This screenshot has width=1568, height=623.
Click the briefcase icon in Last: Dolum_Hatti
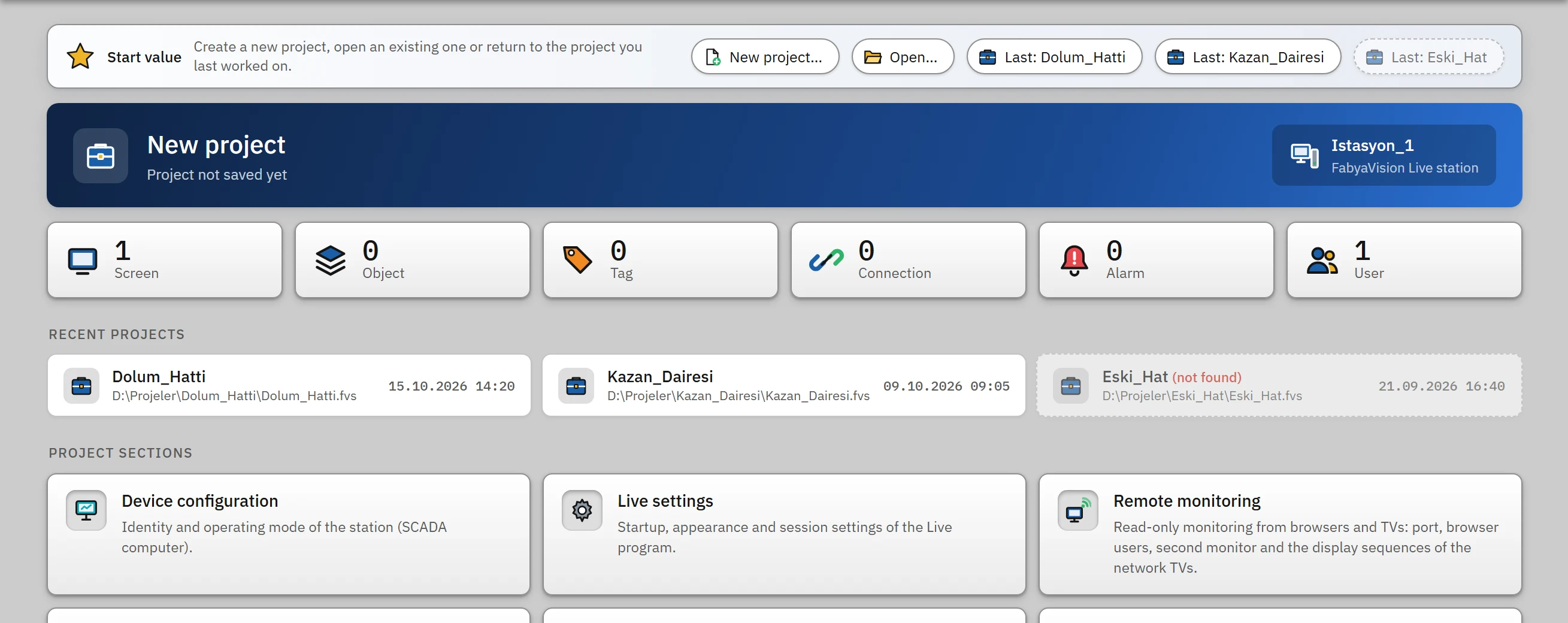[987, 58]
